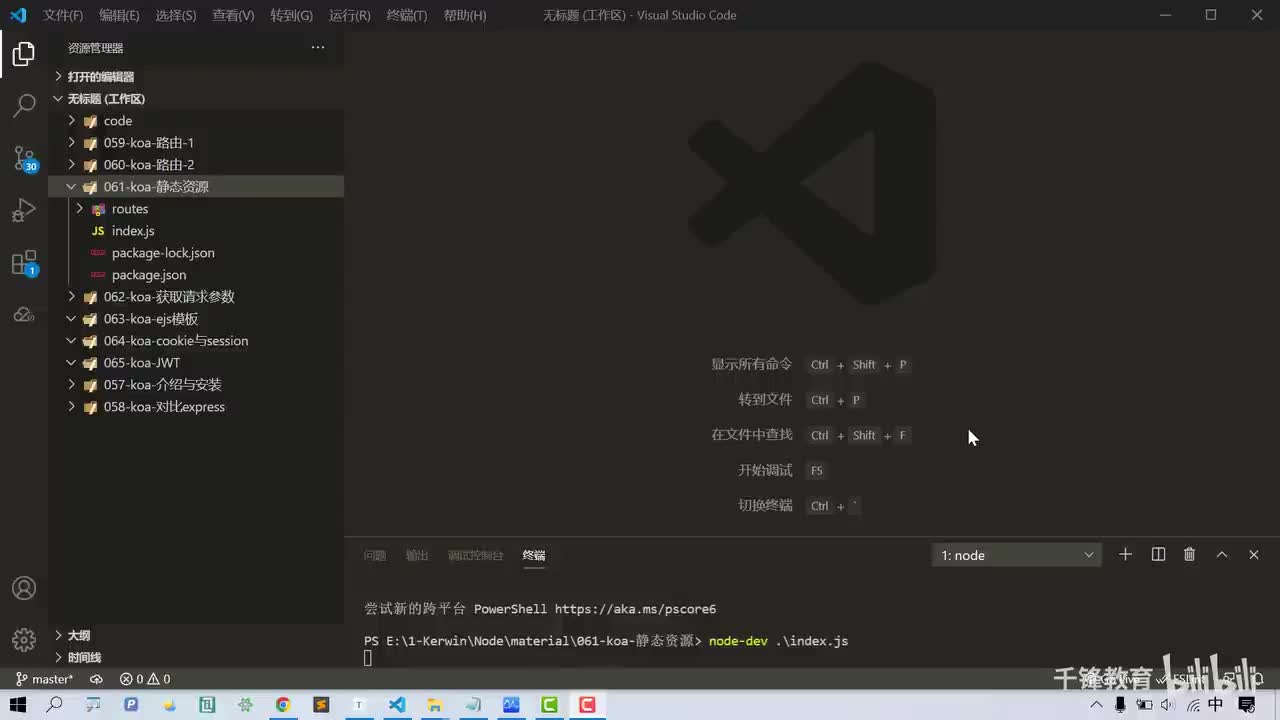Open the 帮助(H) menu
Viewport: 1280px width, 720px height.
(x=464, y=15)
